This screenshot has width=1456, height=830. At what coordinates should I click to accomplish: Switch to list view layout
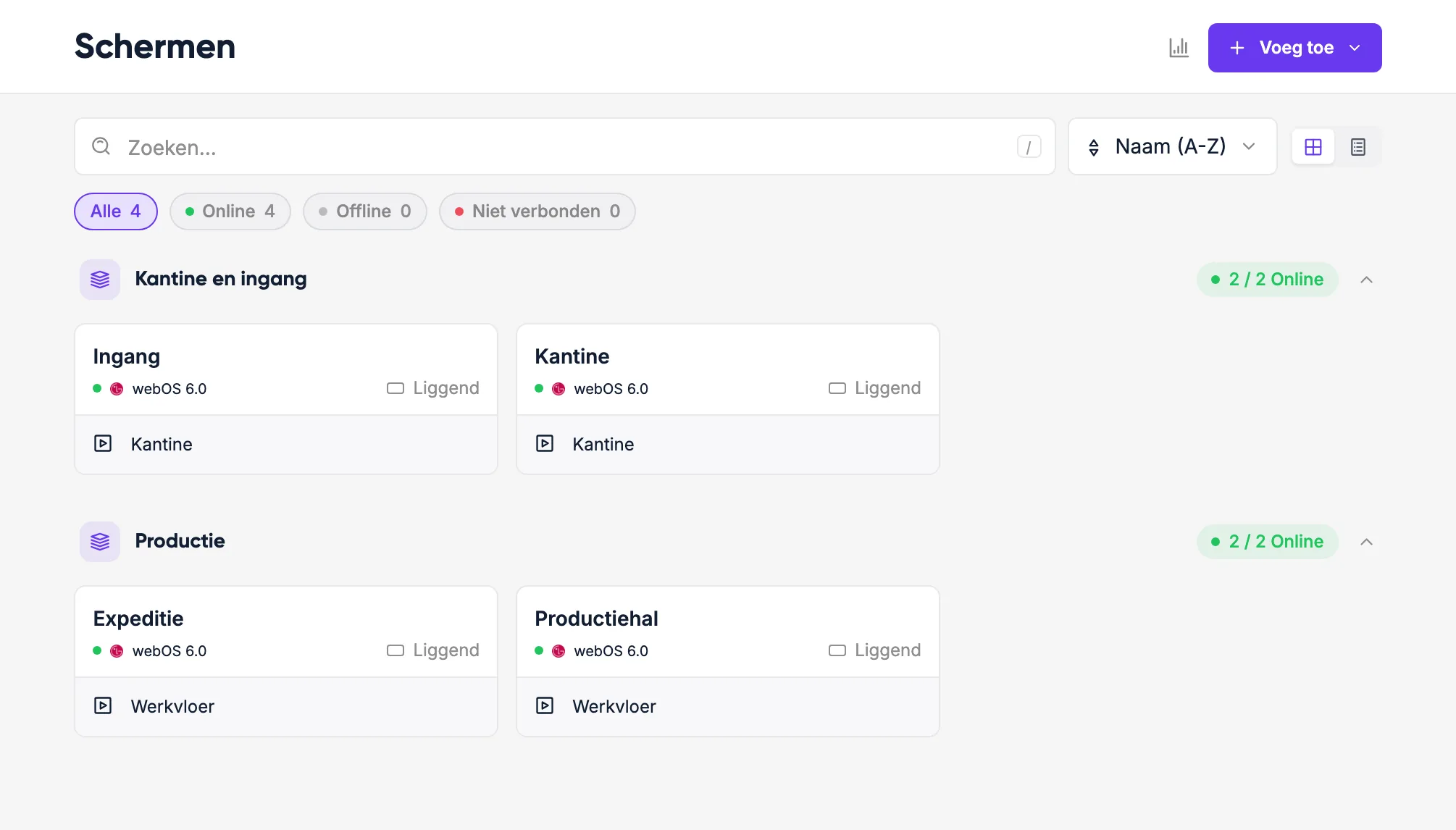(x=1358, y=147)
